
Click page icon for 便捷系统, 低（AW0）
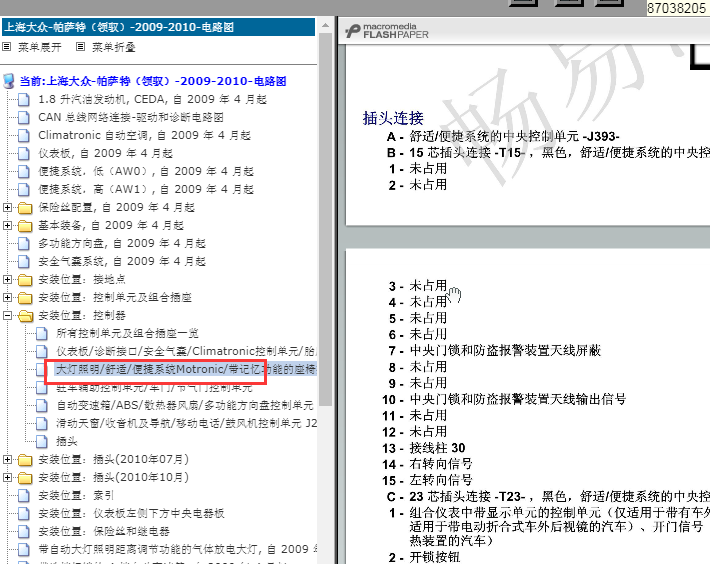pos(24,172)
